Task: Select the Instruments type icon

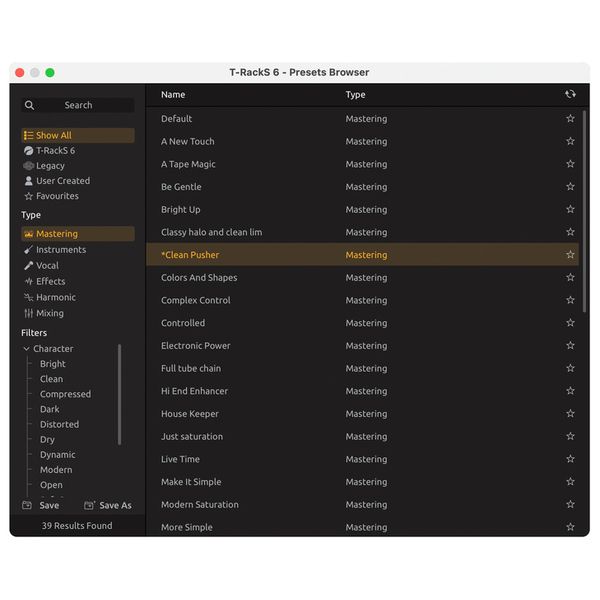Action: (28, 250)
